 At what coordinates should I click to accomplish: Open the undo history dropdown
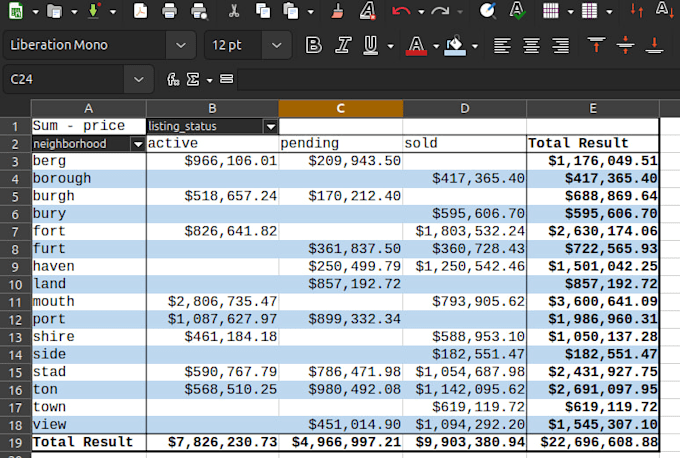click(421, 12)
